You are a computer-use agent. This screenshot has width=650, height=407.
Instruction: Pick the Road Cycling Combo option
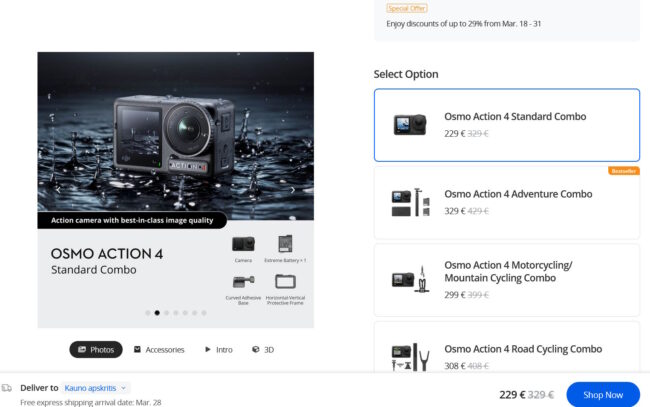click(x=506, y=355)
